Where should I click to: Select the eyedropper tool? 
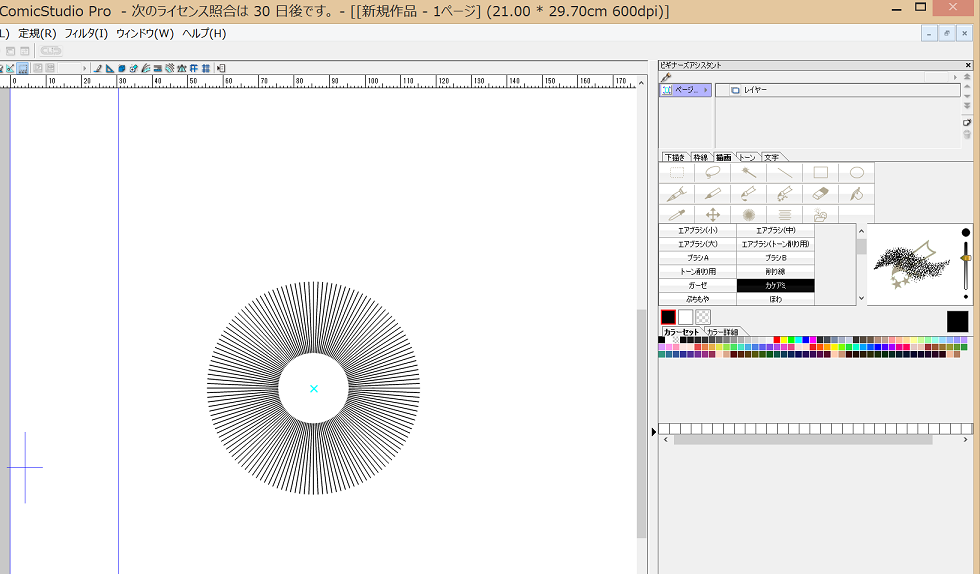tap(677, 215)
